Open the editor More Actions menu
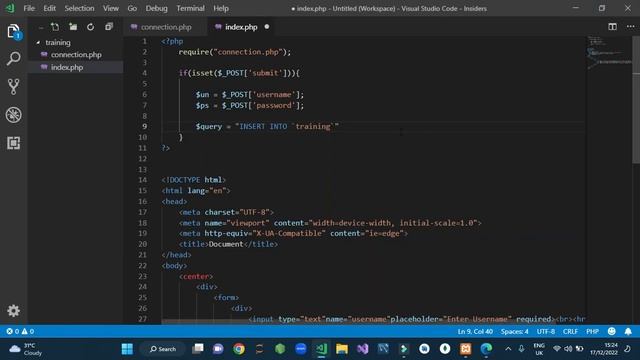Viewport: 640px width, 360px height. coord(631,27)
